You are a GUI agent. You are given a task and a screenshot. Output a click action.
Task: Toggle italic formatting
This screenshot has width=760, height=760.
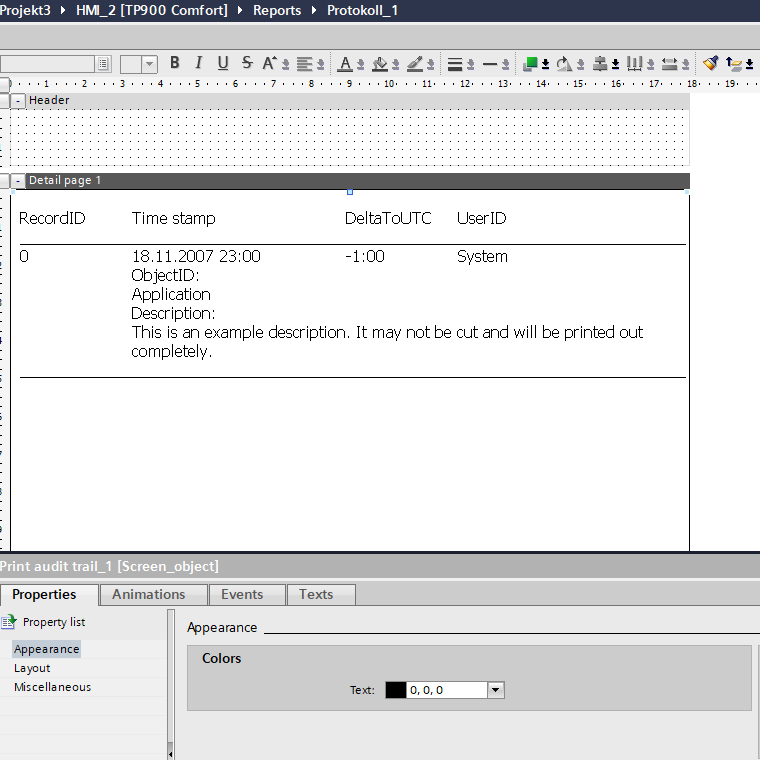(x=198, y=63)
